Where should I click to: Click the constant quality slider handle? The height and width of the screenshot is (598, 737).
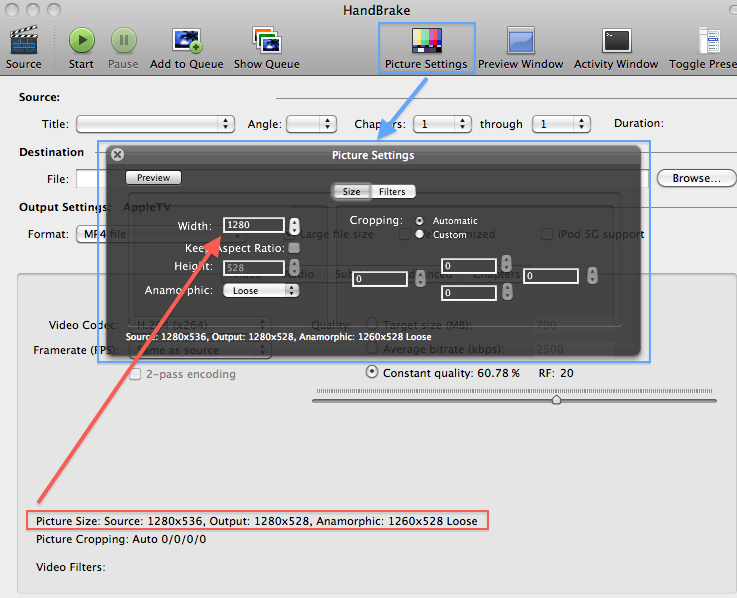point(557,400)
